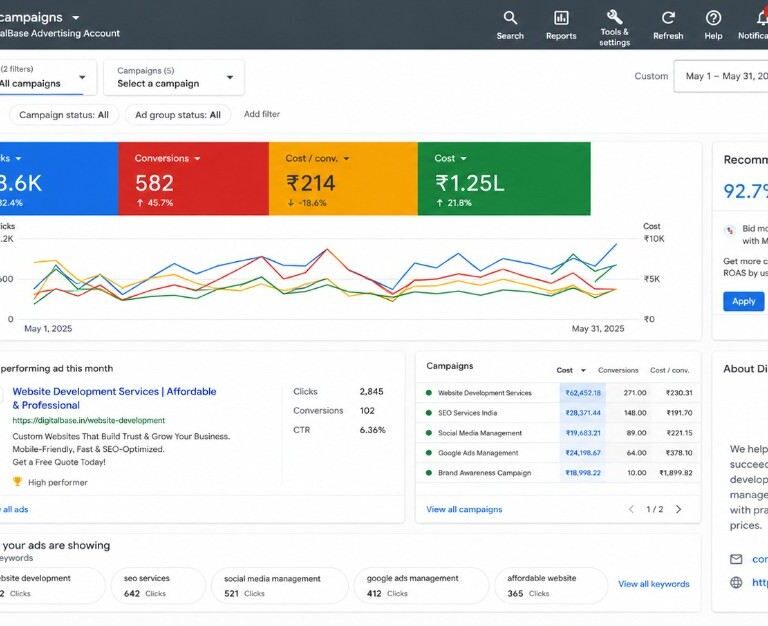
Task: Open the Notifications bell
Action: [762, 18]
